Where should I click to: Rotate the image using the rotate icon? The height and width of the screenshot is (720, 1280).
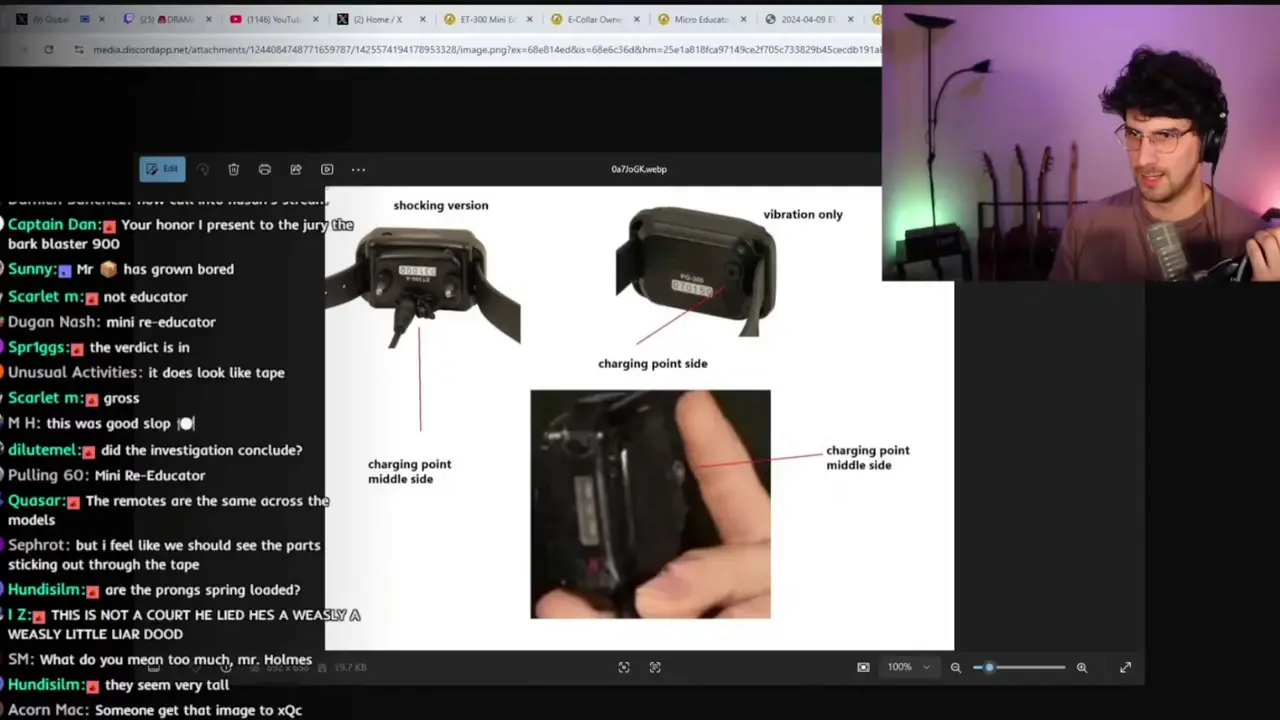203,170
